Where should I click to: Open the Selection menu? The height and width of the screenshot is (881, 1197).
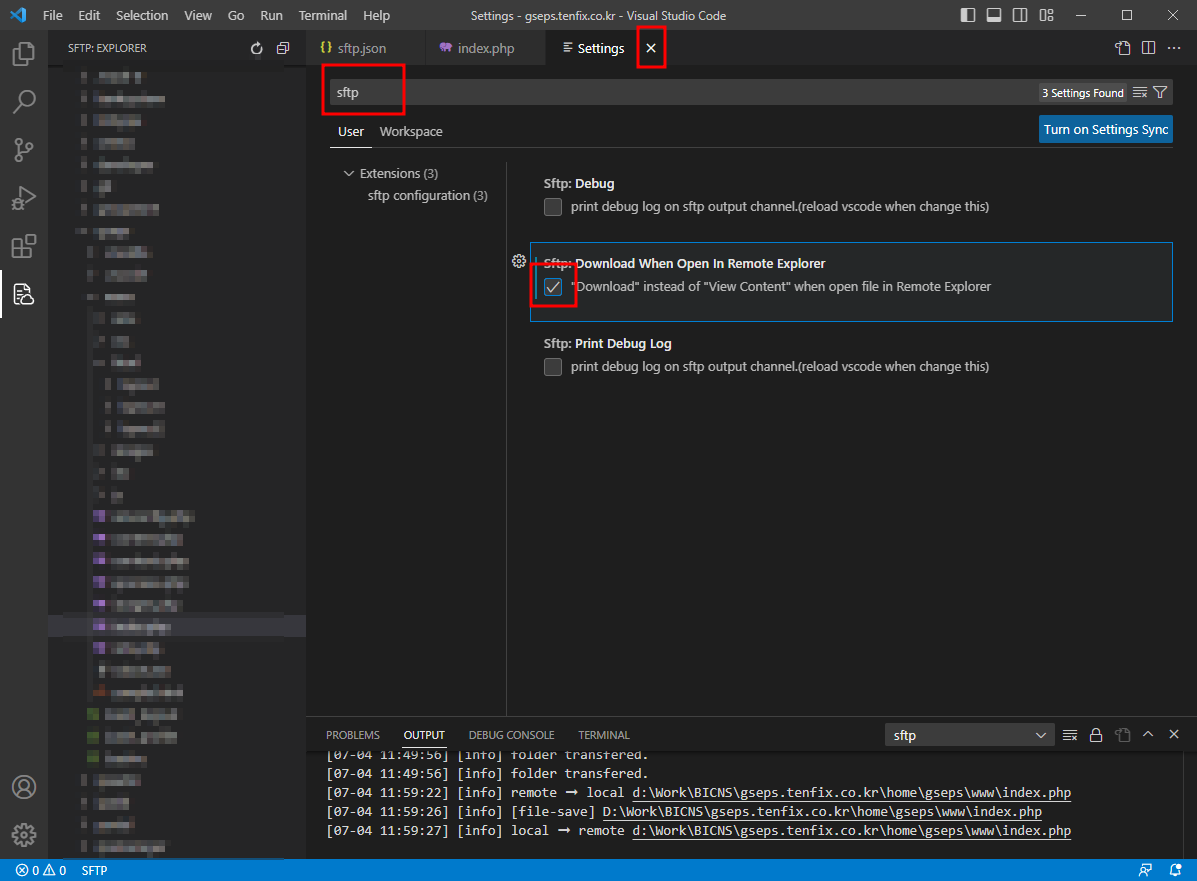[142, 15]
